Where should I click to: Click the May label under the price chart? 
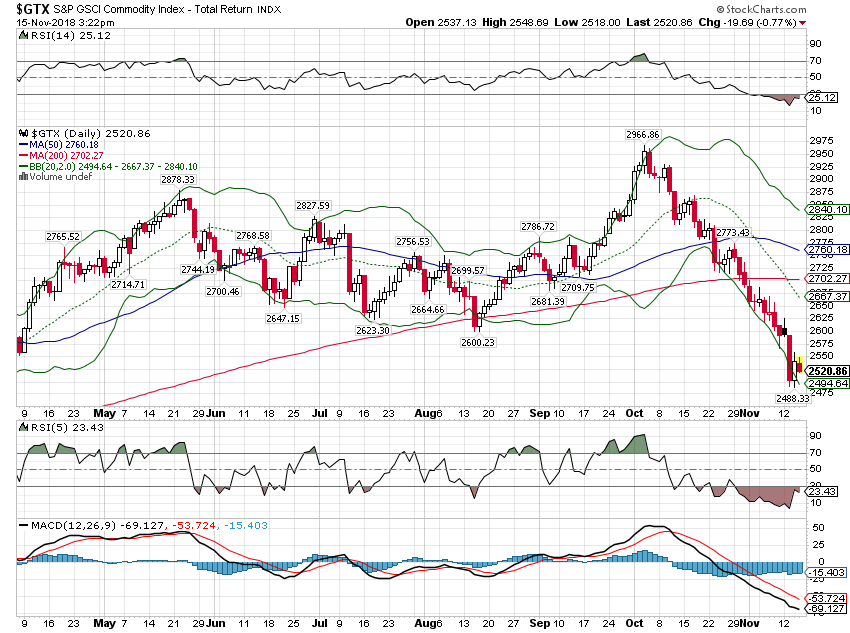coord(105,413)
